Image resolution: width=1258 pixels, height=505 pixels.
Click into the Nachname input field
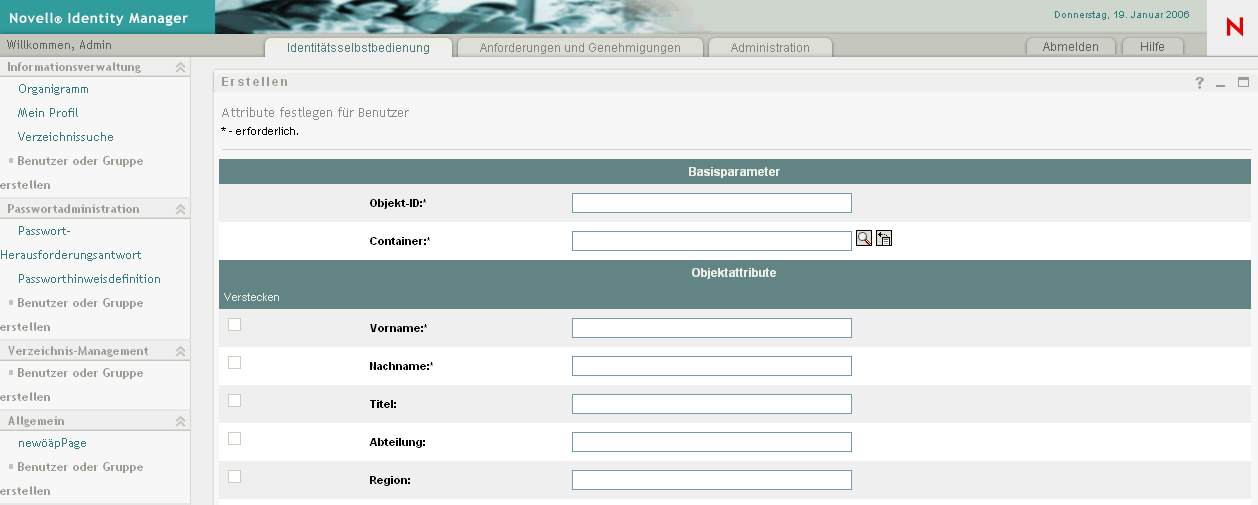[712, 366]
